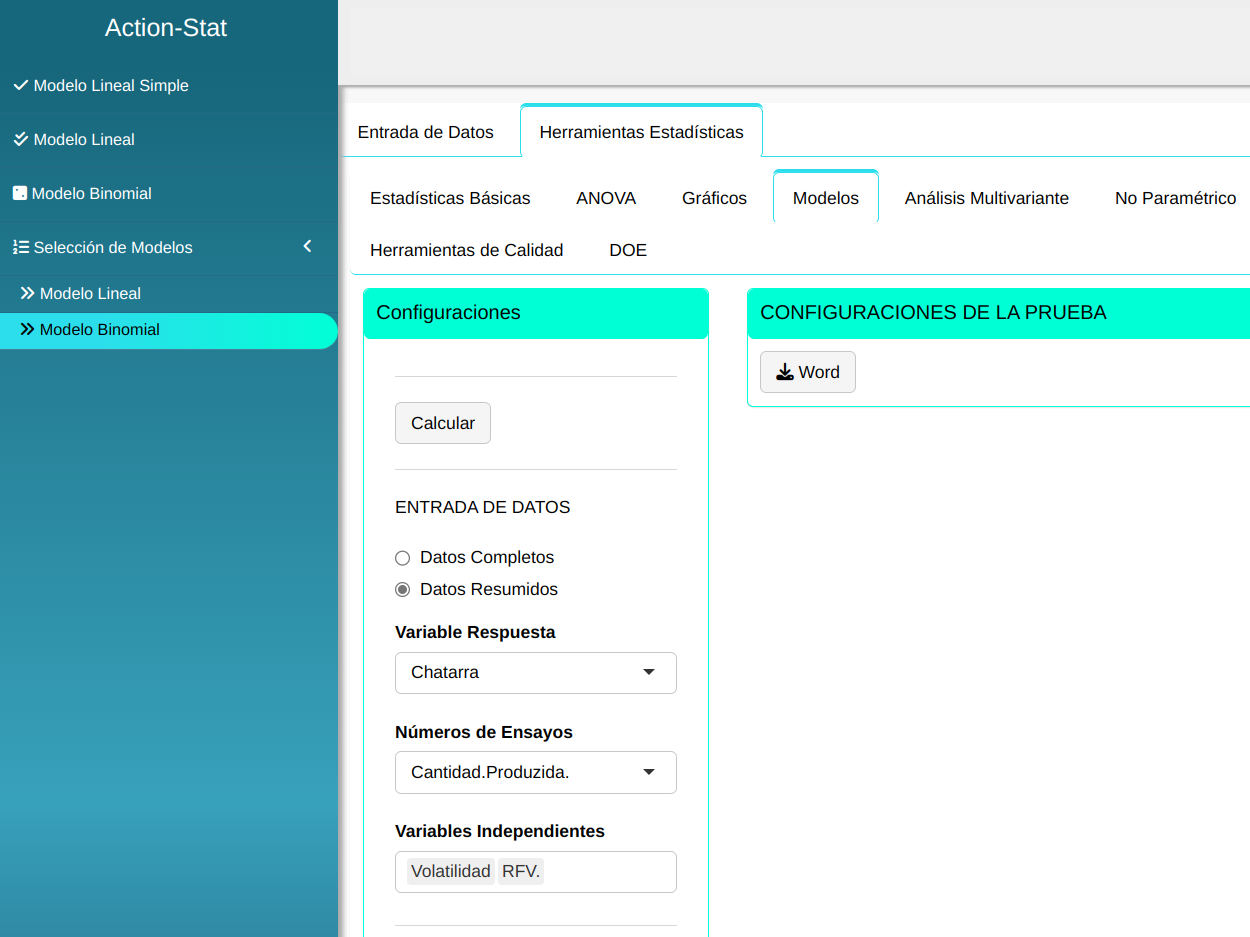
Task: Select the Datos Resumidos radio button
Action: 403,590
